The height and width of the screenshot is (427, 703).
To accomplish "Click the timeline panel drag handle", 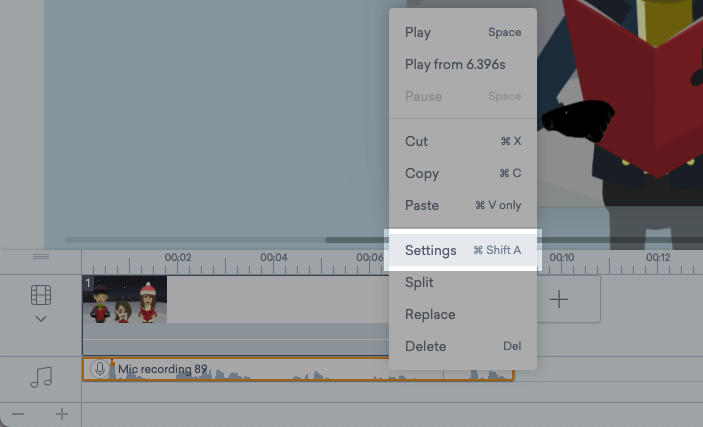I will (x=41, y=257).
